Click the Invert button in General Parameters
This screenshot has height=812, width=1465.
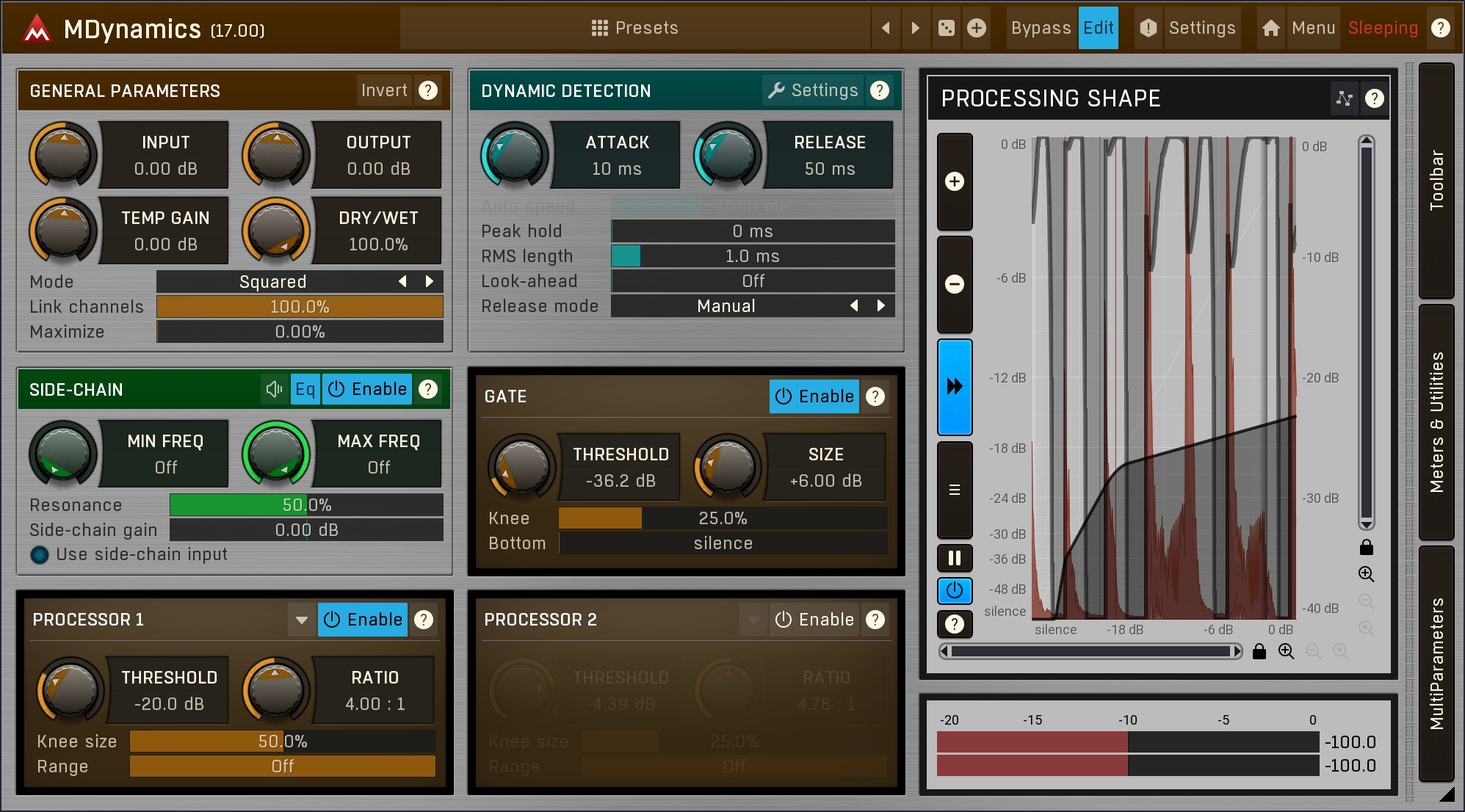pos(383,90)
